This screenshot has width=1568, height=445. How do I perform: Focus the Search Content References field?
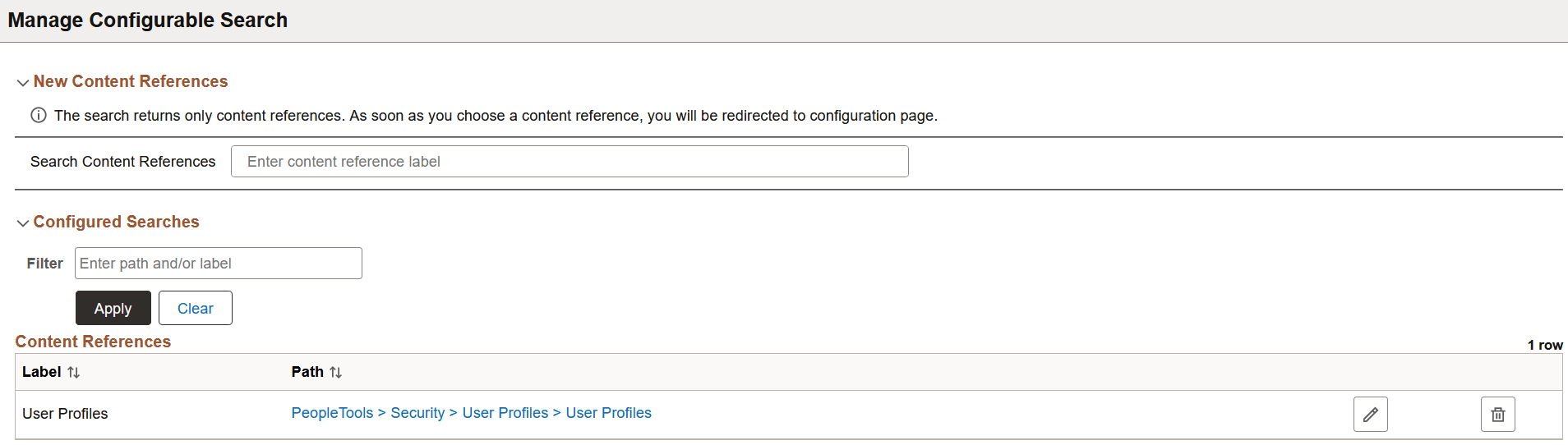point(570,161)
